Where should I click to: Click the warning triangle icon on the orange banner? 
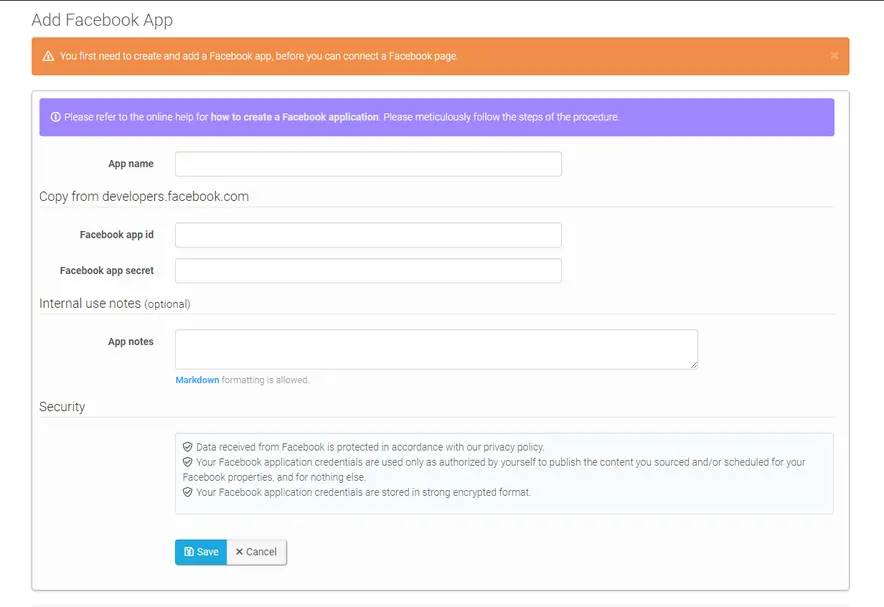pos(48,57)
